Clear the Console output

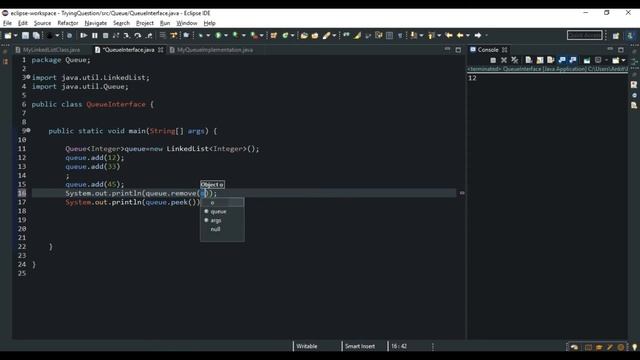point(529,60)
